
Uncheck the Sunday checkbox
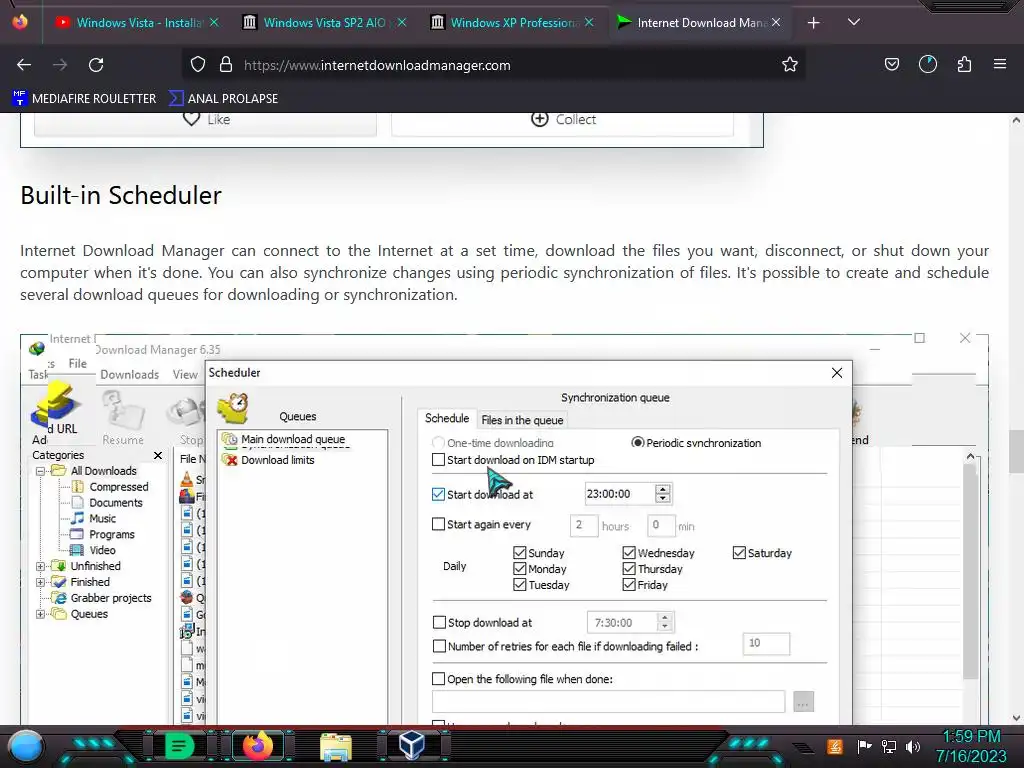pyautogui.click(x=520, y=553)
